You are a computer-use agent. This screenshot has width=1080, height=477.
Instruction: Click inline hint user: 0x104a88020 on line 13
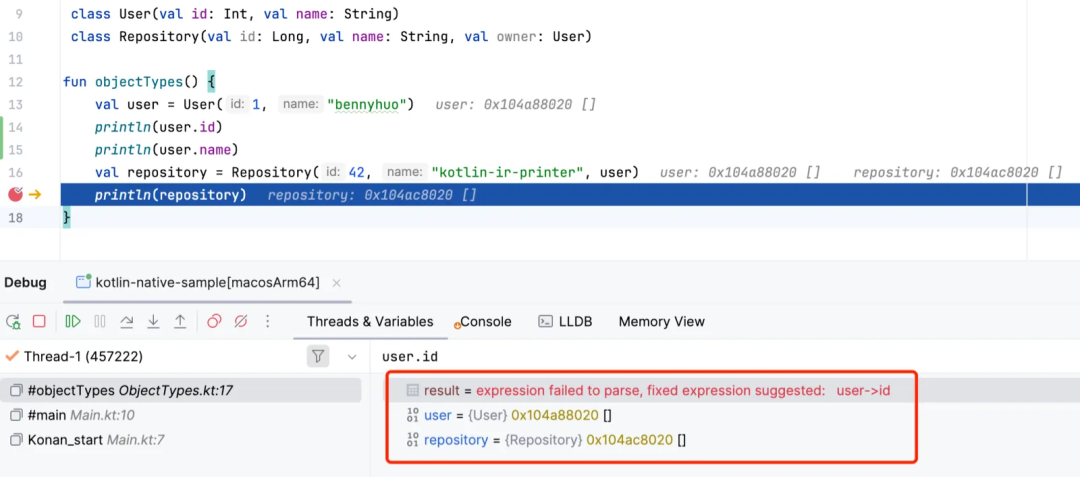[x=516, y=105]
